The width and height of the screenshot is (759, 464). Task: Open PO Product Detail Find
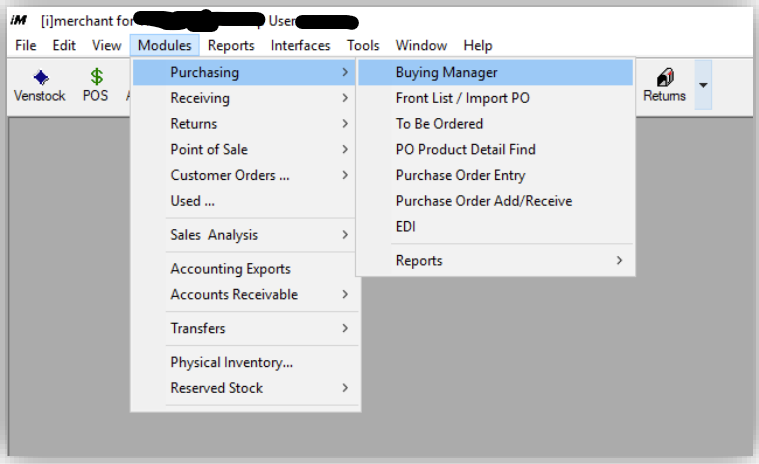click(x=495, y=150)
